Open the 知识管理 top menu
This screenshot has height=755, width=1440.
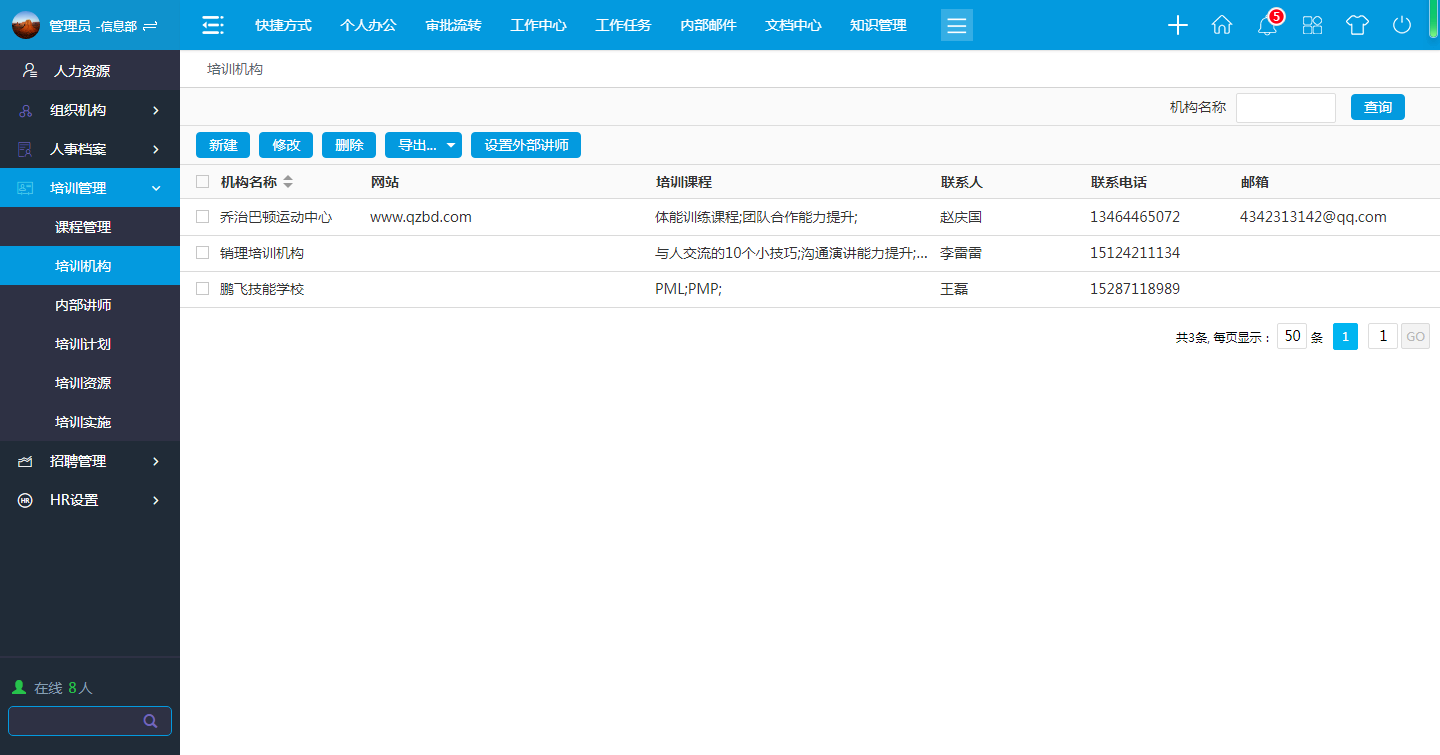click(878, 25)
